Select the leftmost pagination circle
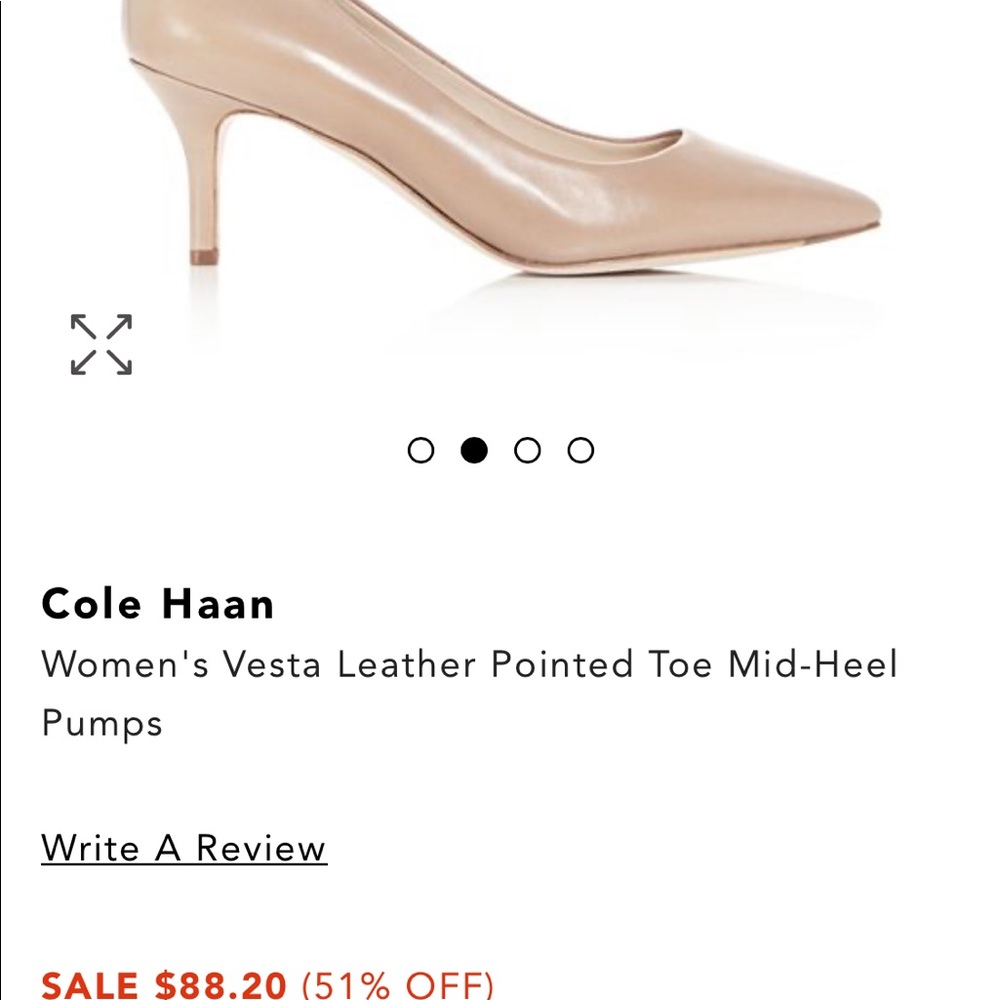This screenshot has height=1000, width=1000. (x=423, y=450)
